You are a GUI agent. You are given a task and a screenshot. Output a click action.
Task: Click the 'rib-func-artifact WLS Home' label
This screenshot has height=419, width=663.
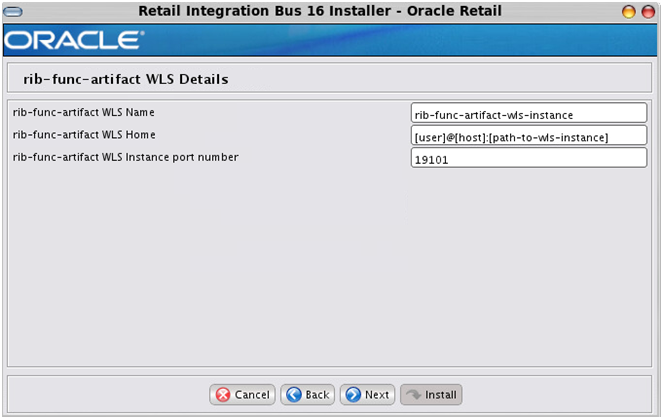84,134
